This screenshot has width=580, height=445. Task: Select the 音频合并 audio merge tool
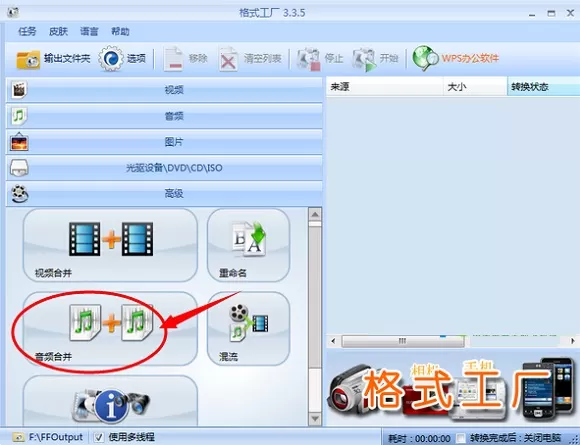click(110, 328)
